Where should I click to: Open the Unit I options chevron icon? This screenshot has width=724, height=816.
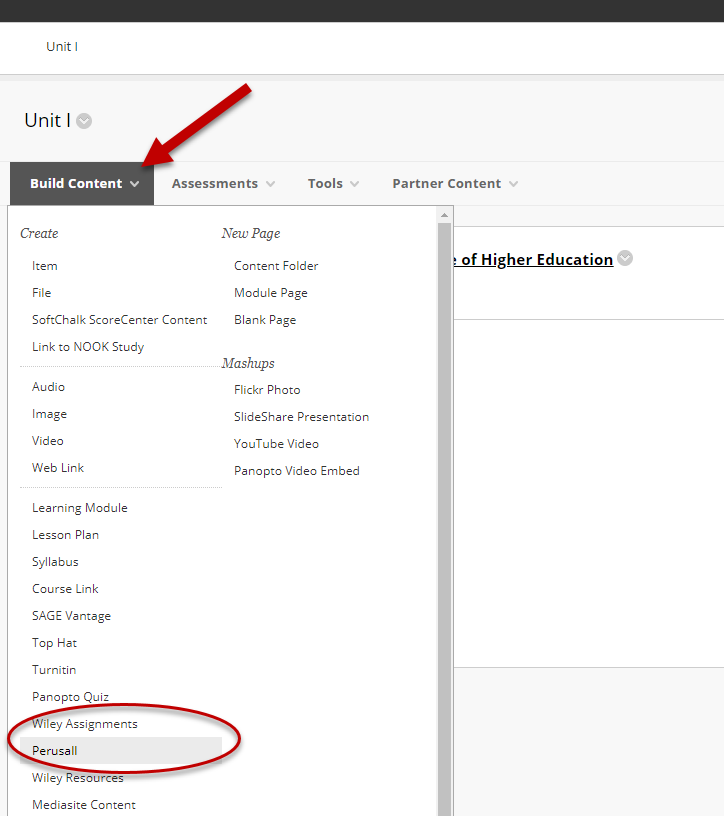tap(84, 121)
